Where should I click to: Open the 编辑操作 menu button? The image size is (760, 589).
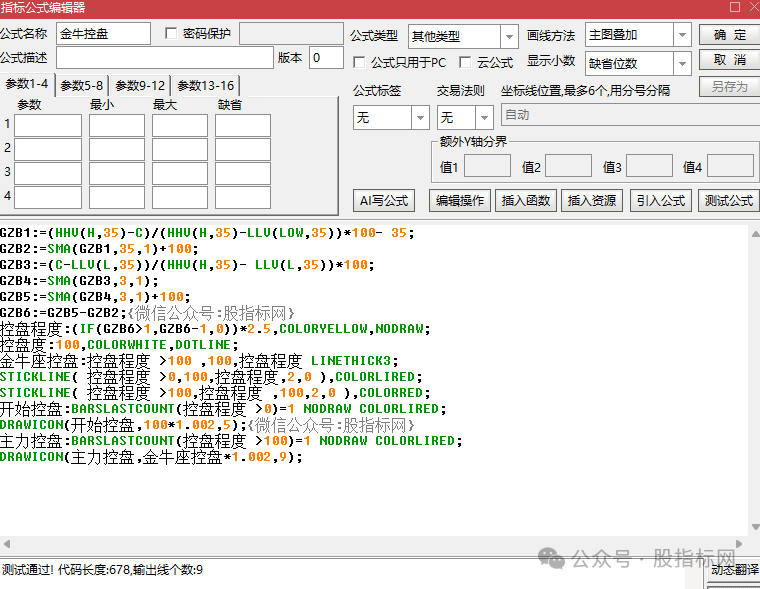459,201
